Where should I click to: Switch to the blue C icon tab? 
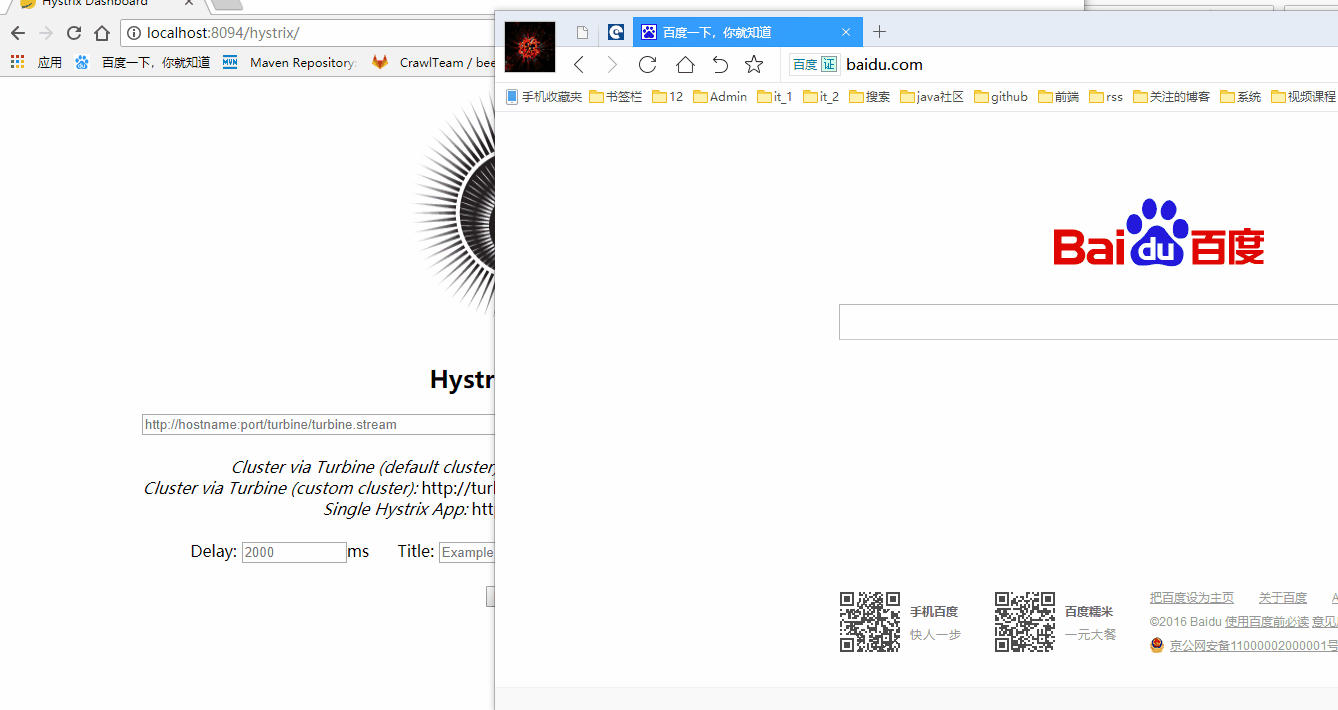[x=616, y=32]
